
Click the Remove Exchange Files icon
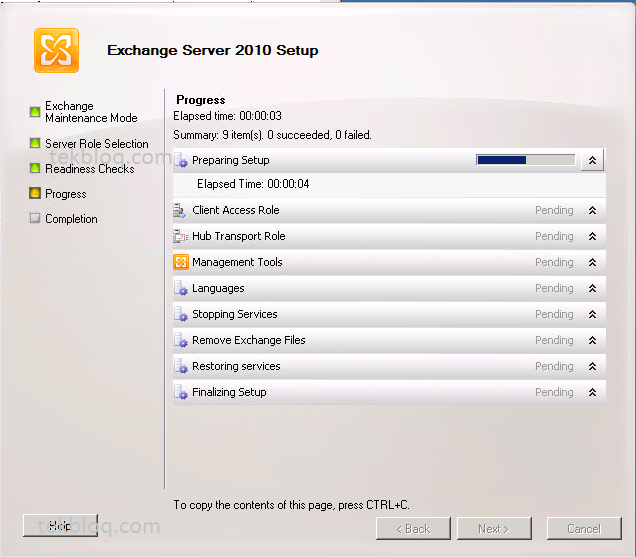[181, 340]
